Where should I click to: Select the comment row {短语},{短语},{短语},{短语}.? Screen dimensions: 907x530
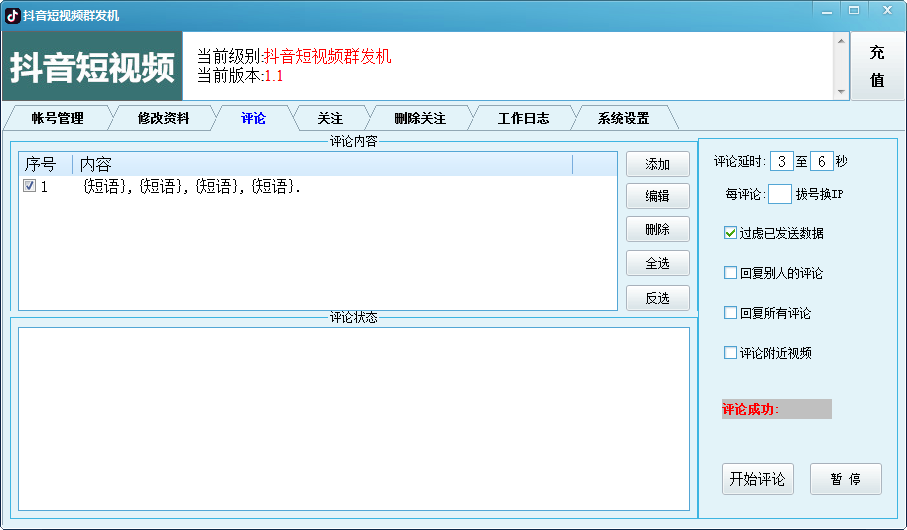point(318,186)
